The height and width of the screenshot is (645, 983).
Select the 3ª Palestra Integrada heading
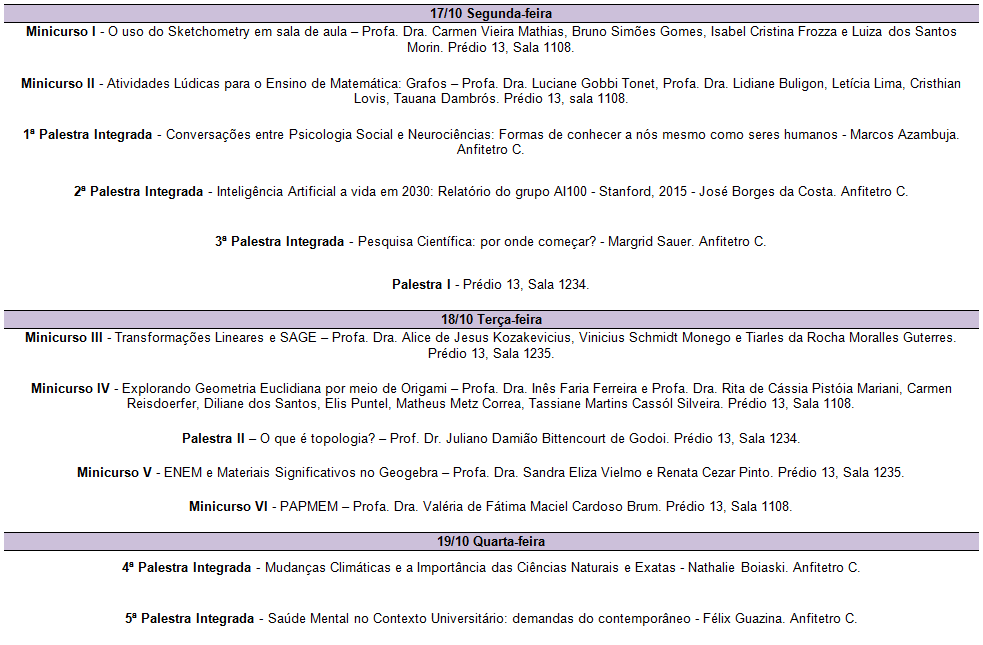(279, 242)
